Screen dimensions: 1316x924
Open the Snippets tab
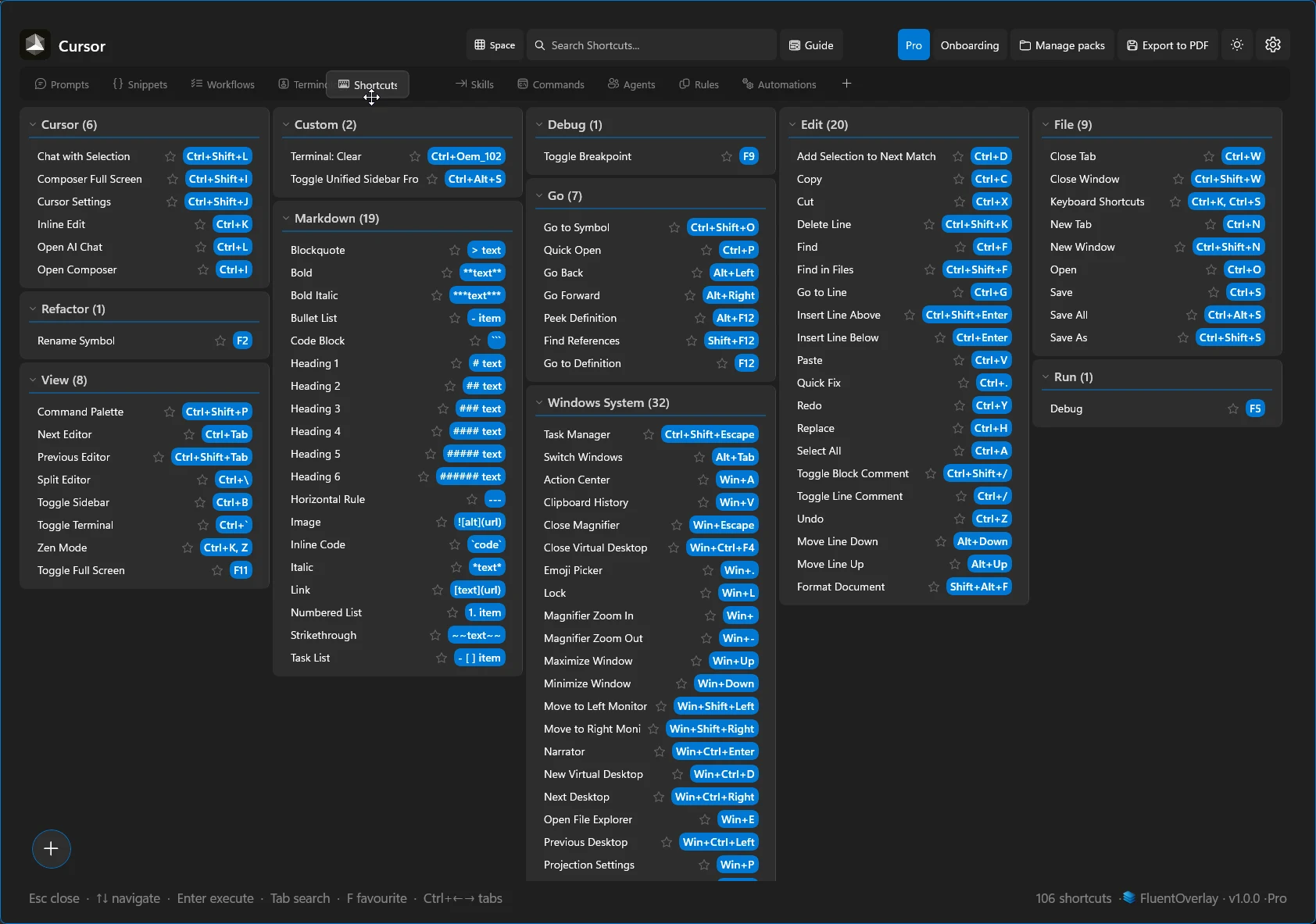141,84
